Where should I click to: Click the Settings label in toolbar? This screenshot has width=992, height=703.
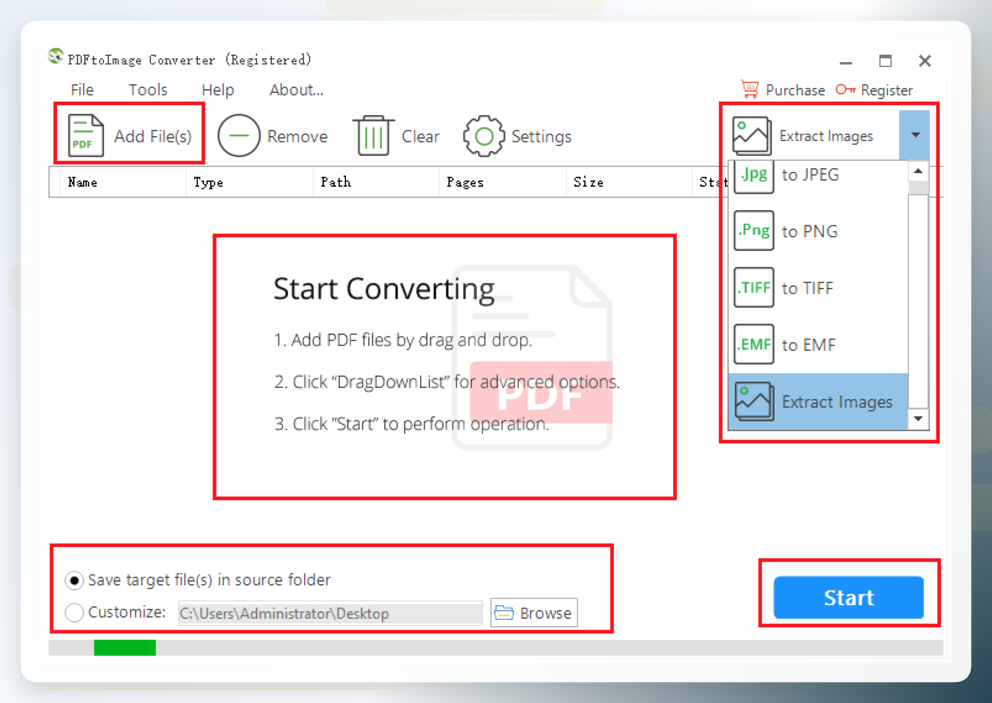541,136
